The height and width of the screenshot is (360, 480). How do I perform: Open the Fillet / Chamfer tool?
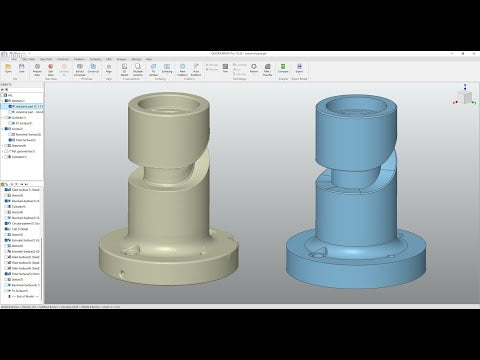[x=267, y=70]
